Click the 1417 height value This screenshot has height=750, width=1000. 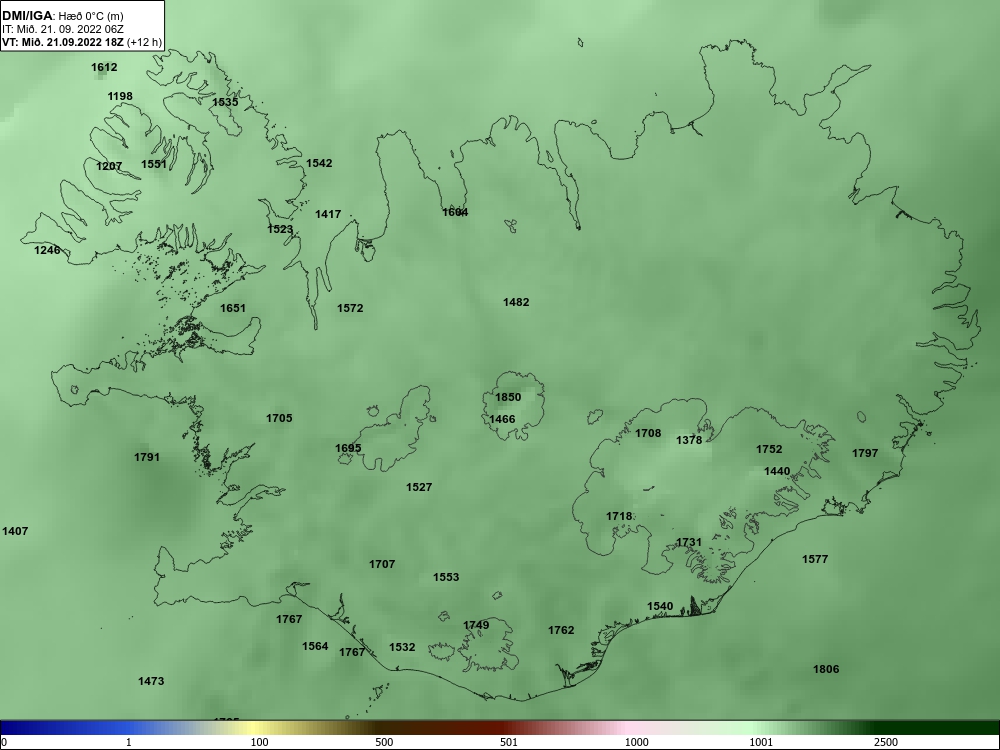pos(328,214)
